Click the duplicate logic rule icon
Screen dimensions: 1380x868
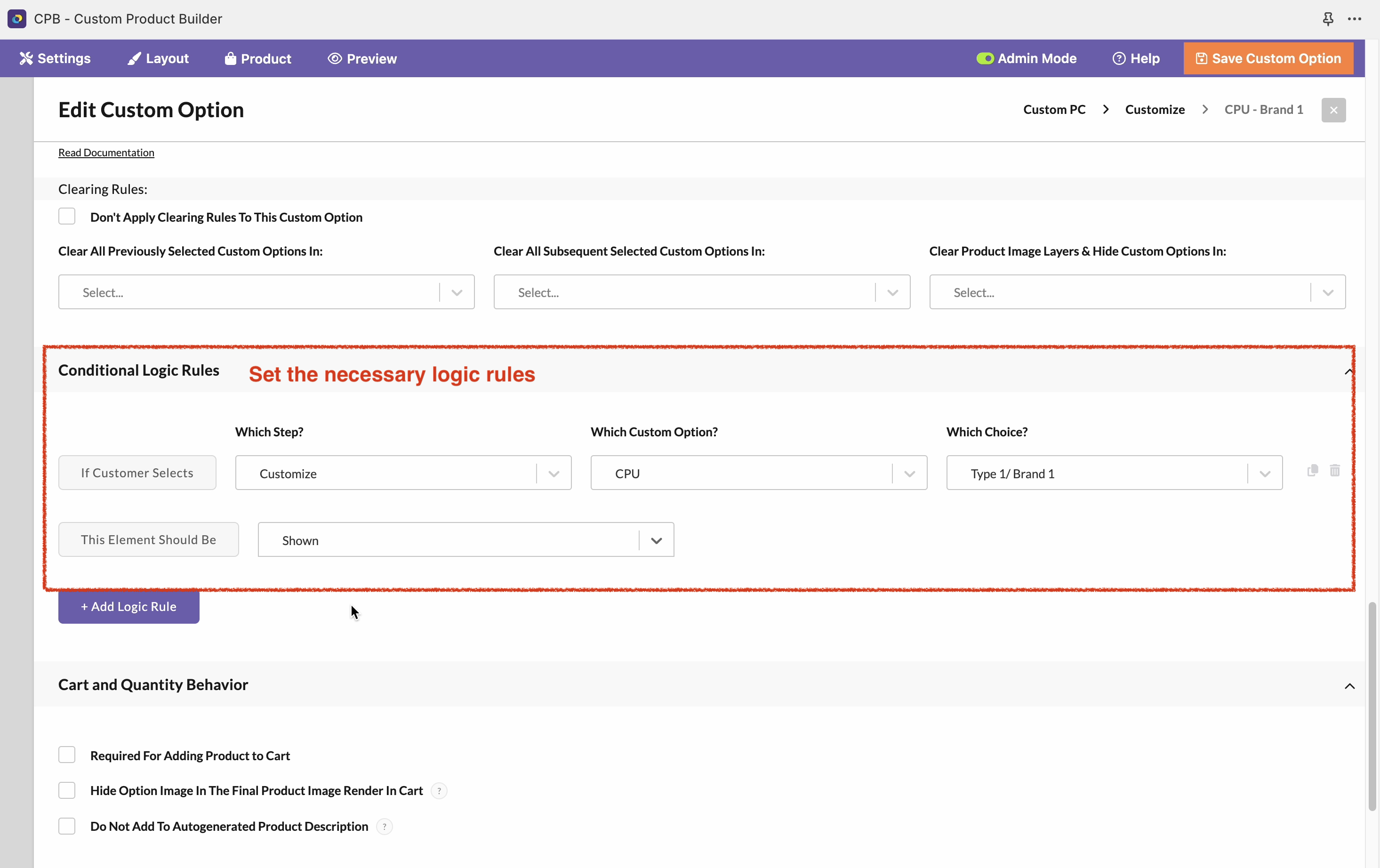[1312, 471]
